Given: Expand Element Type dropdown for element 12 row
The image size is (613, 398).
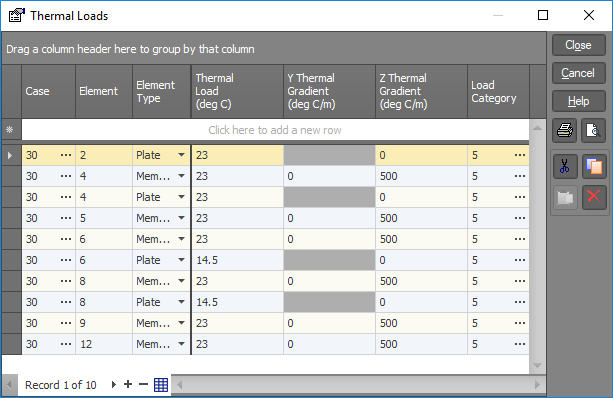Looking at the screenshot, I should coord(181,344).
